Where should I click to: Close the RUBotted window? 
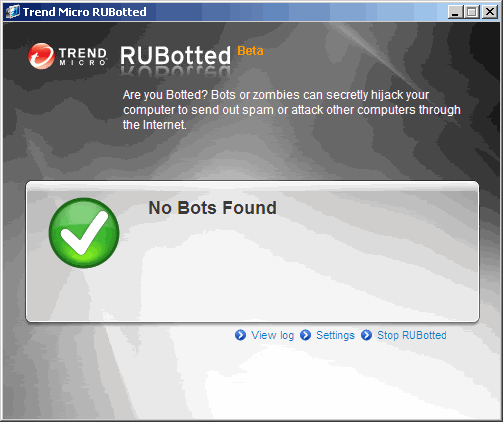coord(490,12)
